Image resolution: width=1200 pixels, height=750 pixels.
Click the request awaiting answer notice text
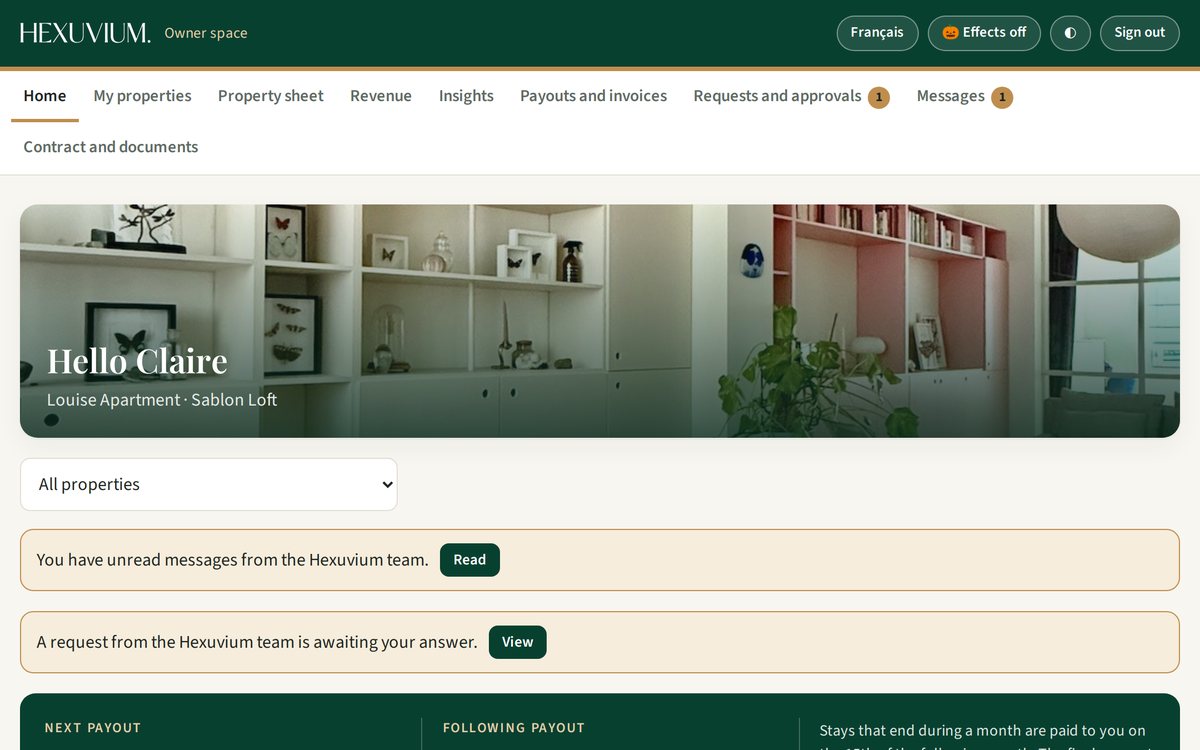257,642
